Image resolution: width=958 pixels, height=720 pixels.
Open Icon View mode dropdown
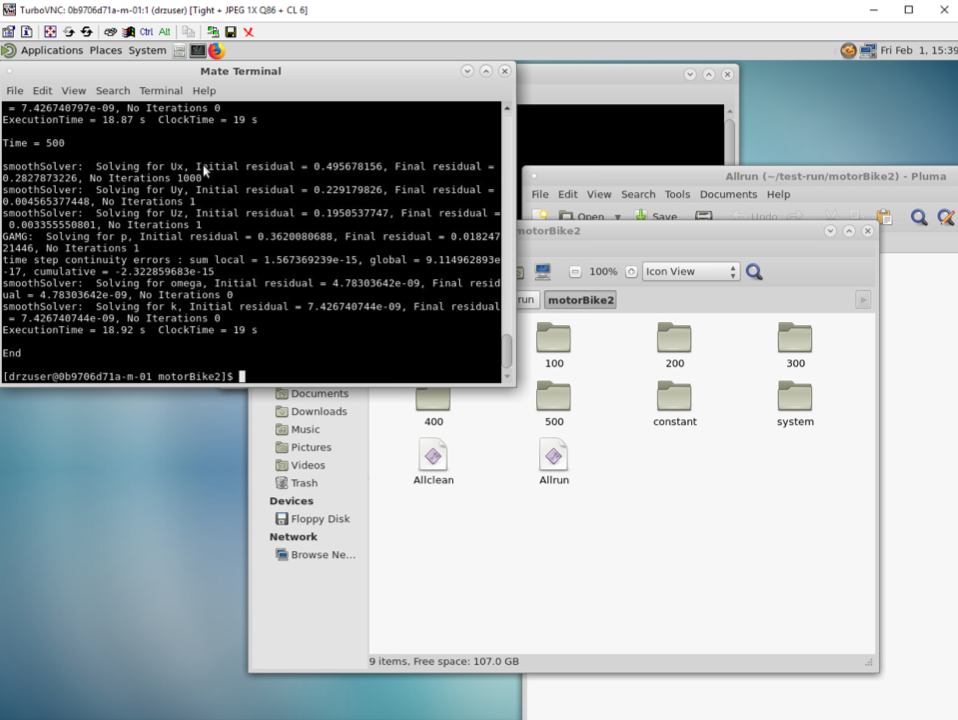click(x=690, y=271)
